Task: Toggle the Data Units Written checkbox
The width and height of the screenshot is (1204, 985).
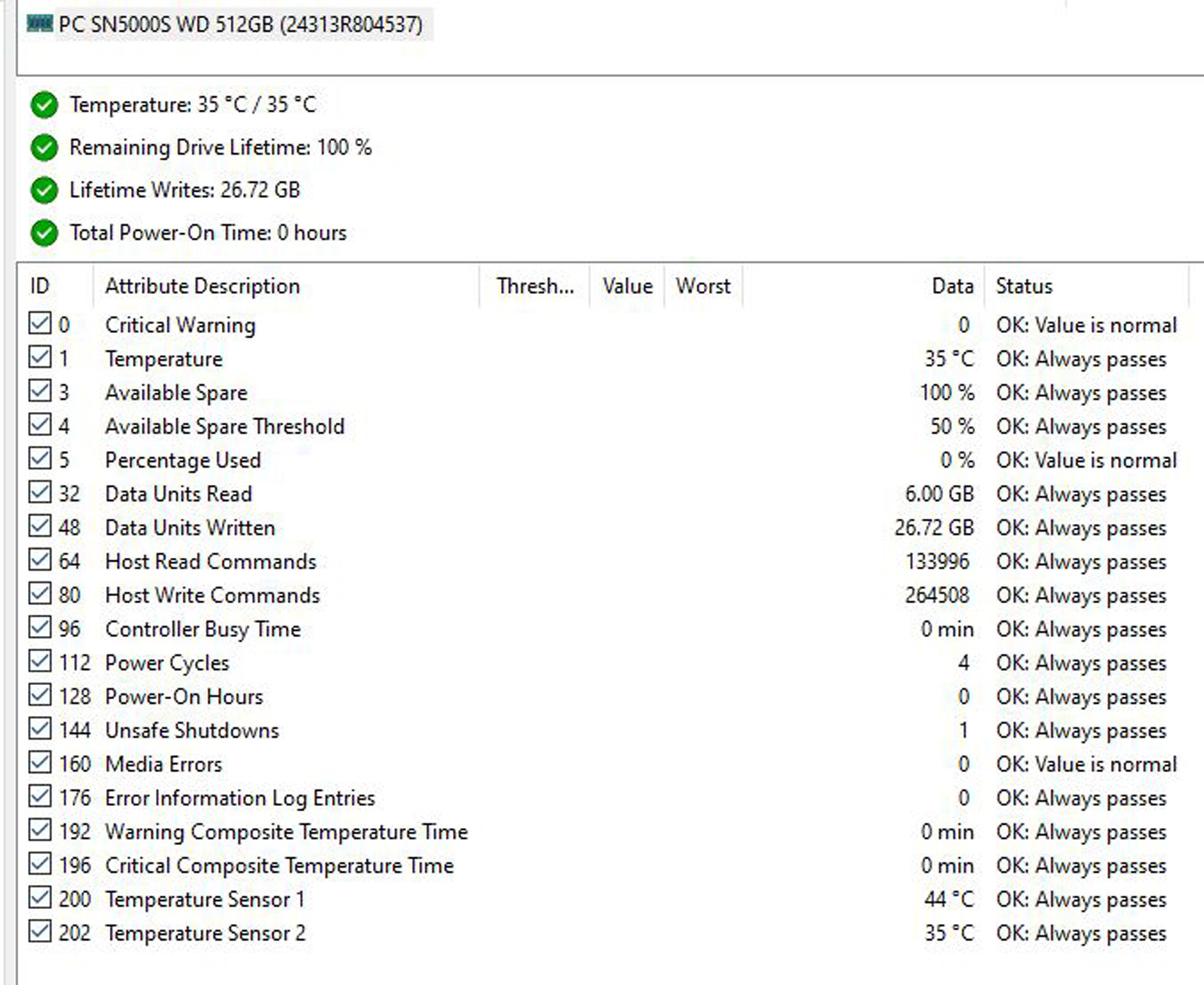Action: pyautogui.click(x=40, y=527)
